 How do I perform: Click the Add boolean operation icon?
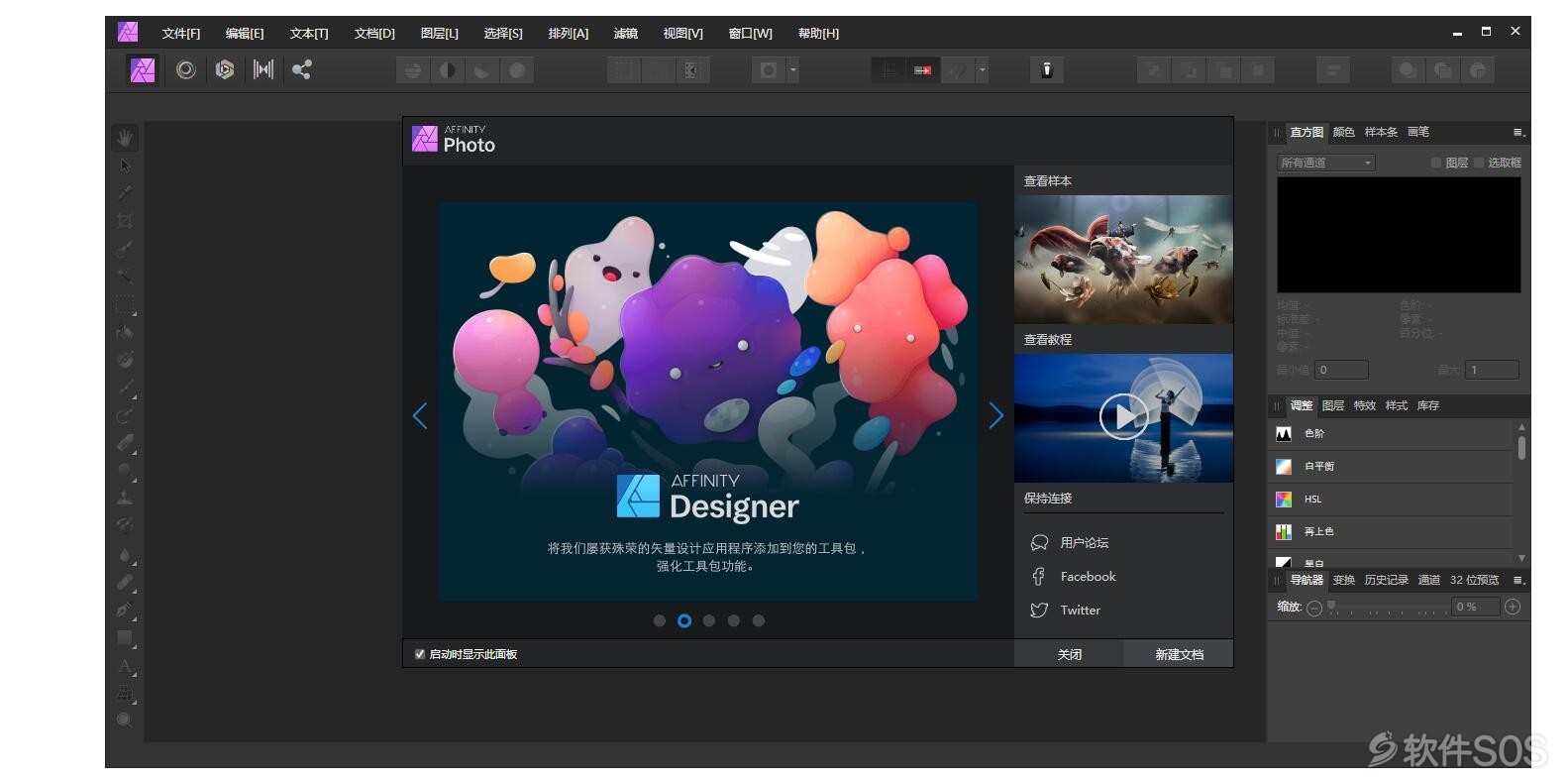coord(1153,70)
